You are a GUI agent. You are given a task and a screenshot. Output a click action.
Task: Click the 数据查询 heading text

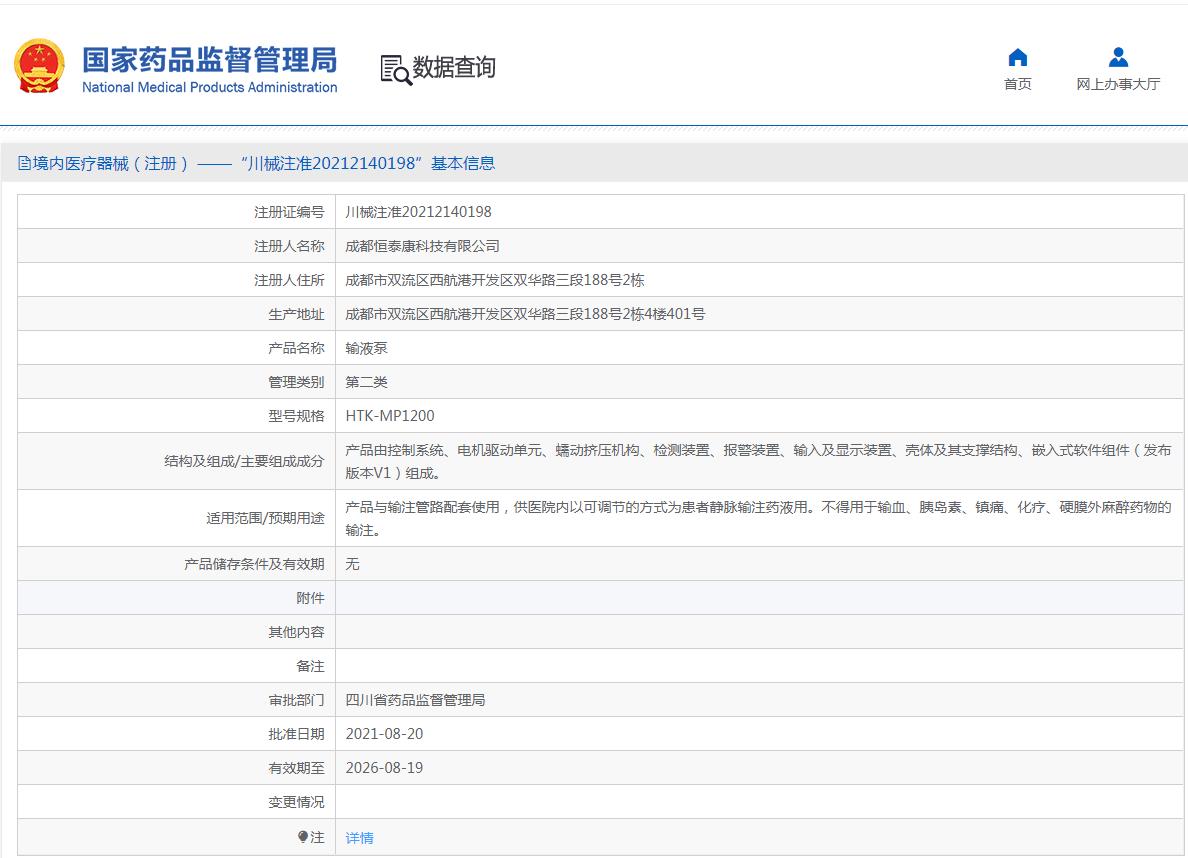tap(454, 67)
